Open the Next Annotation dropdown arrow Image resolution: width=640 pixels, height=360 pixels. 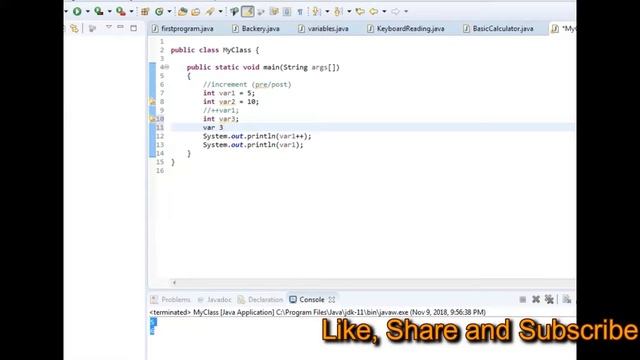click(x=327, y=11)
